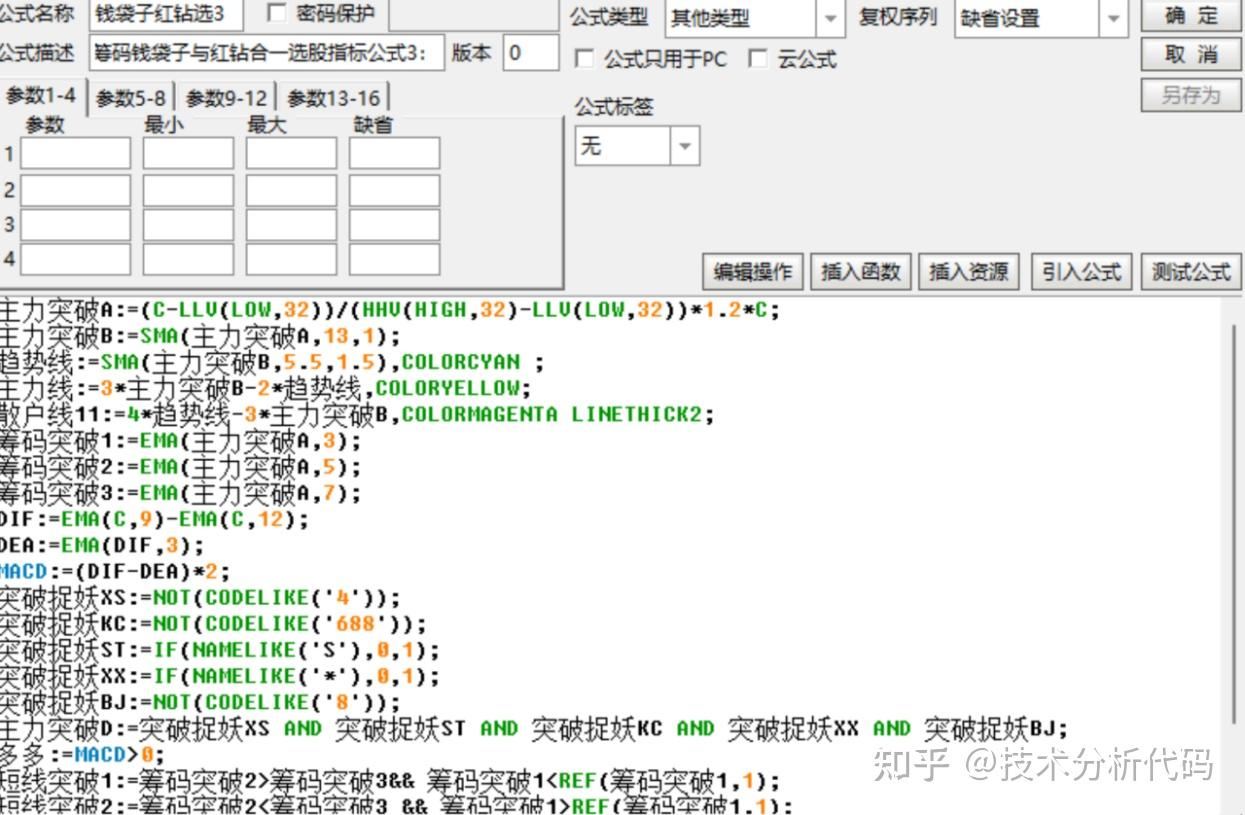
Task: Click code line 突破捉妖BJ:=NOT(CODELIKE('8'))
Action: [200, 702]
